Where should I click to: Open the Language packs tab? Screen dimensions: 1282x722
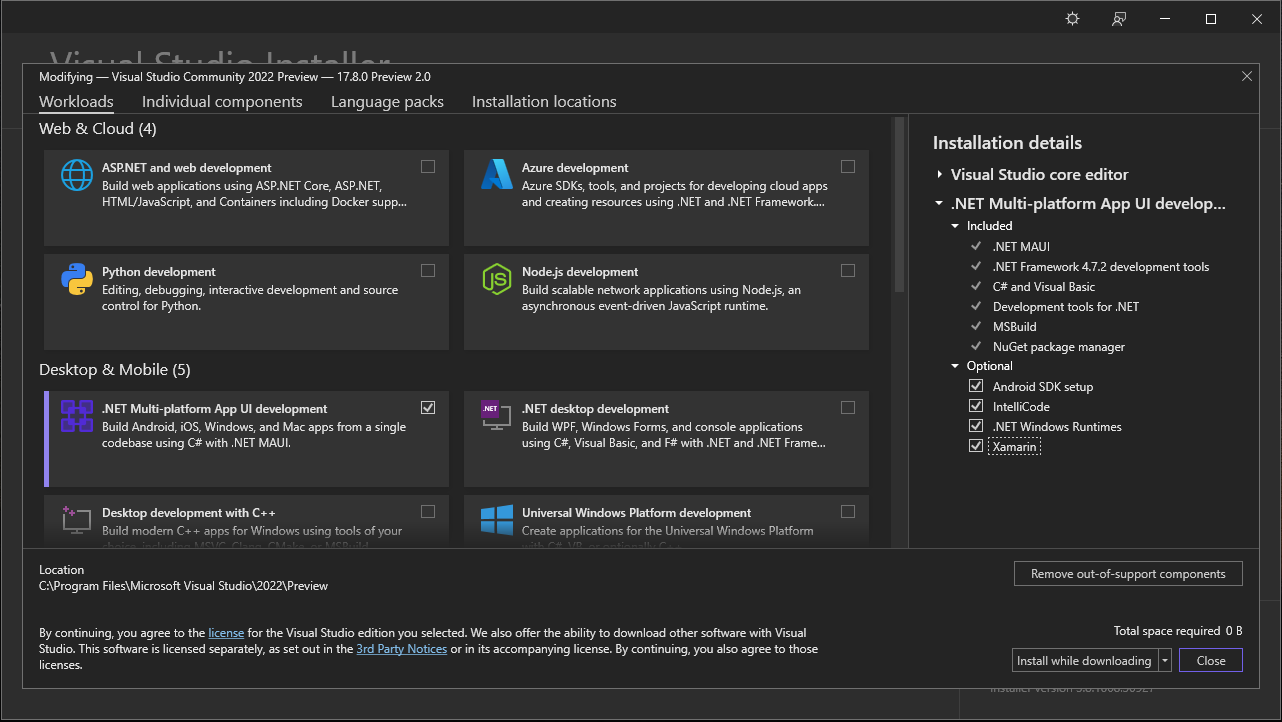pos(387,102)
